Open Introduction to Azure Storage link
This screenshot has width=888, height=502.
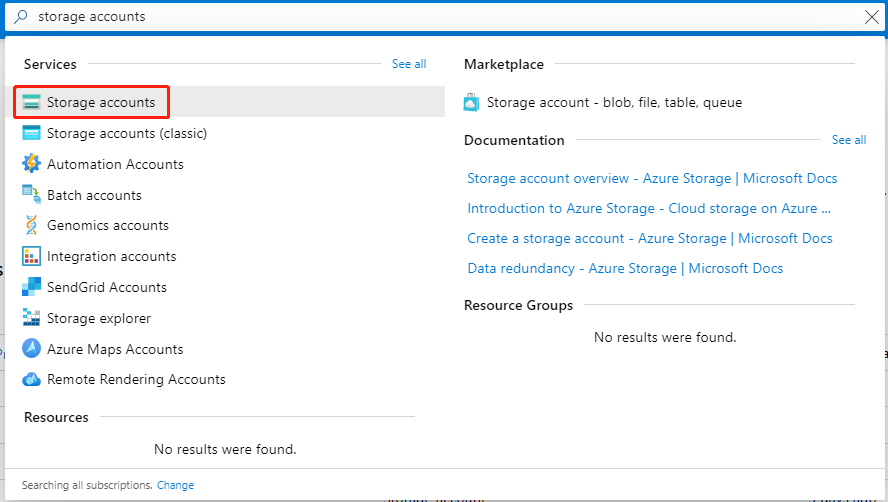tap(649, 208)
